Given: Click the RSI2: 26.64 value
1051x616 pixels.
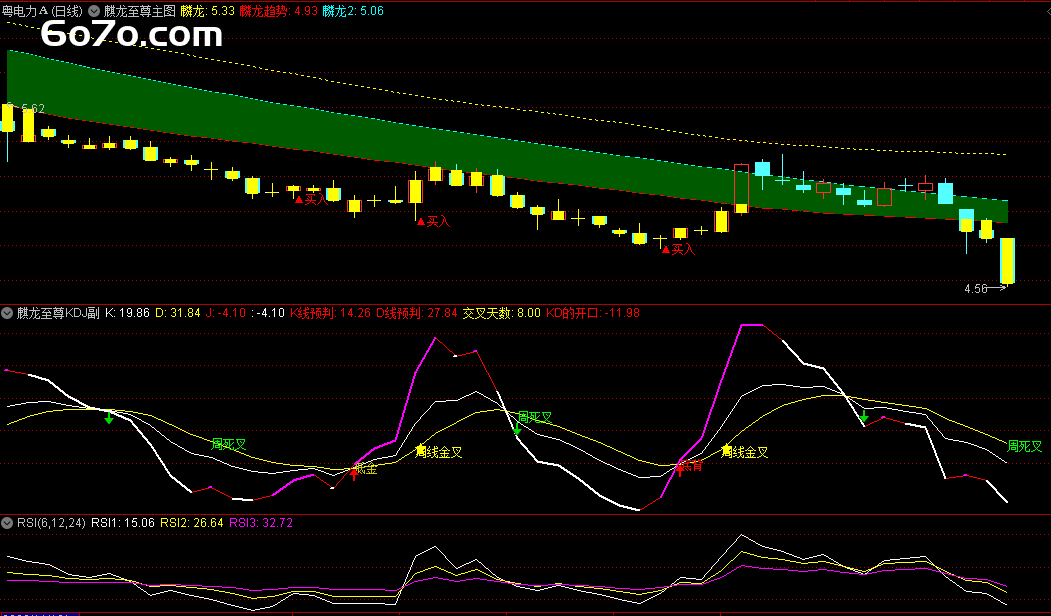Looking at the screenshot, I should click(x=192, y=523).
